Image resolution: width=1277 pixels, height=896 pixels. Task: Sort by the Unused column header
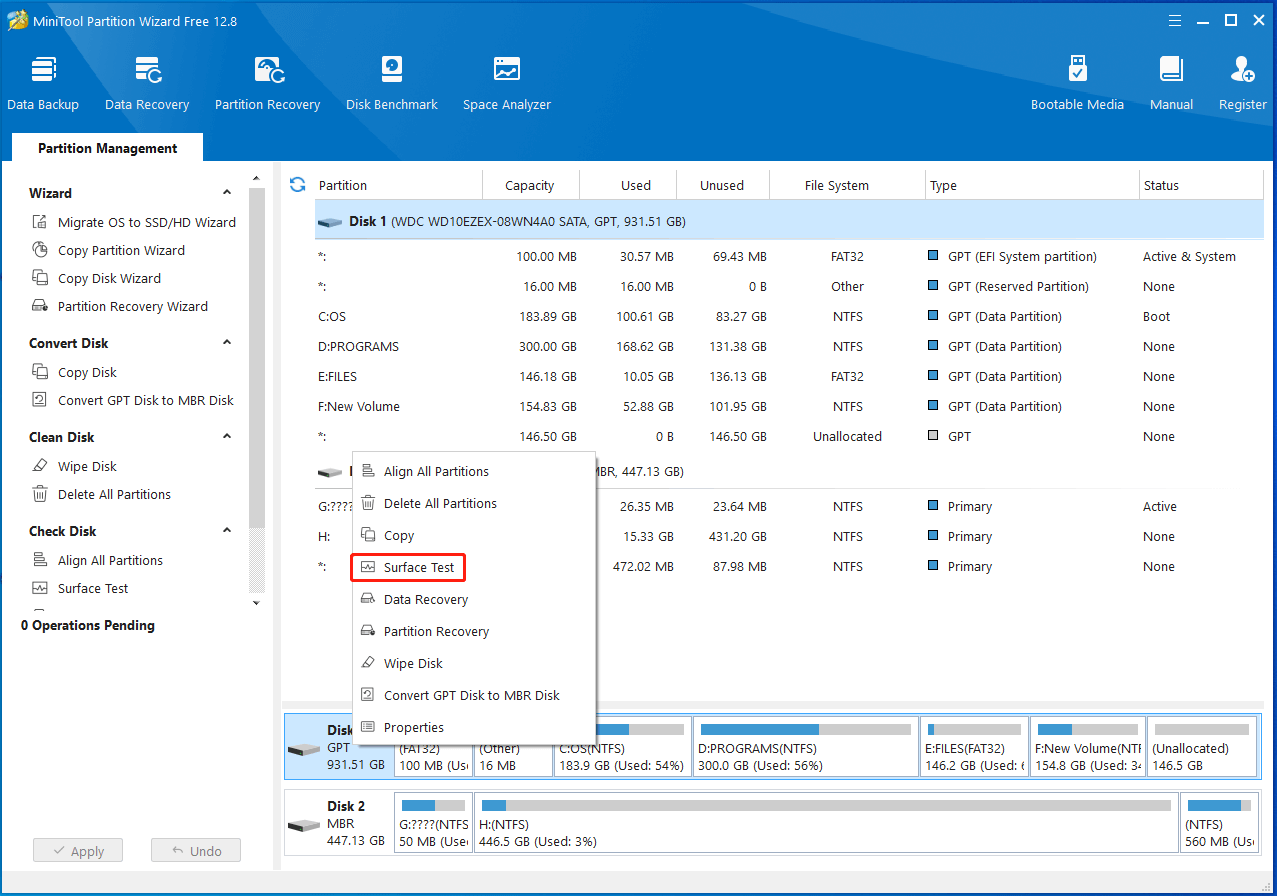[x=722, y=185]
